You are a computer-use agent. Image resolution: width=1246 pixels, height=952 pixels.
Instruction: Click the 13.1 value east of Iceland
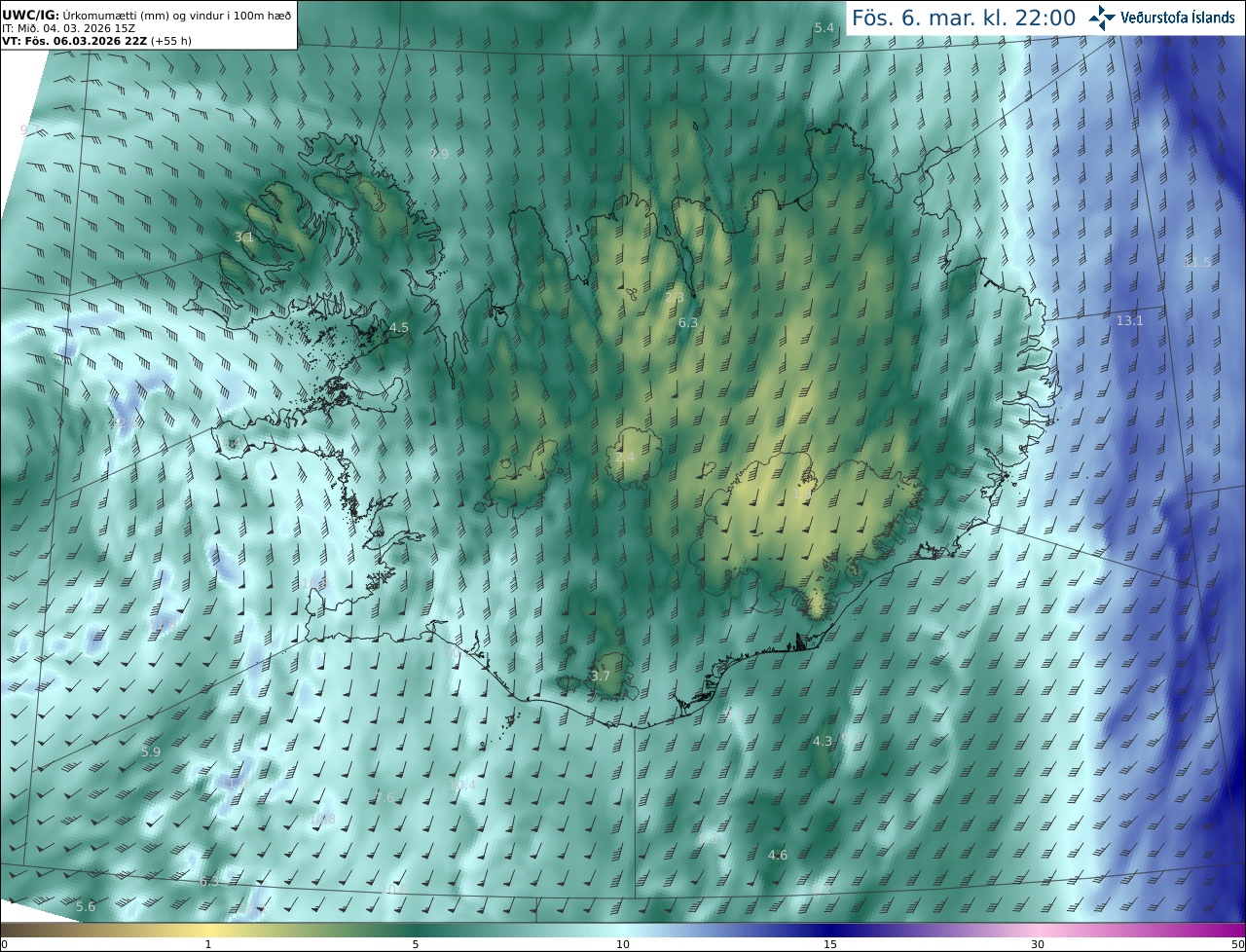click(x=1129, y=320)
